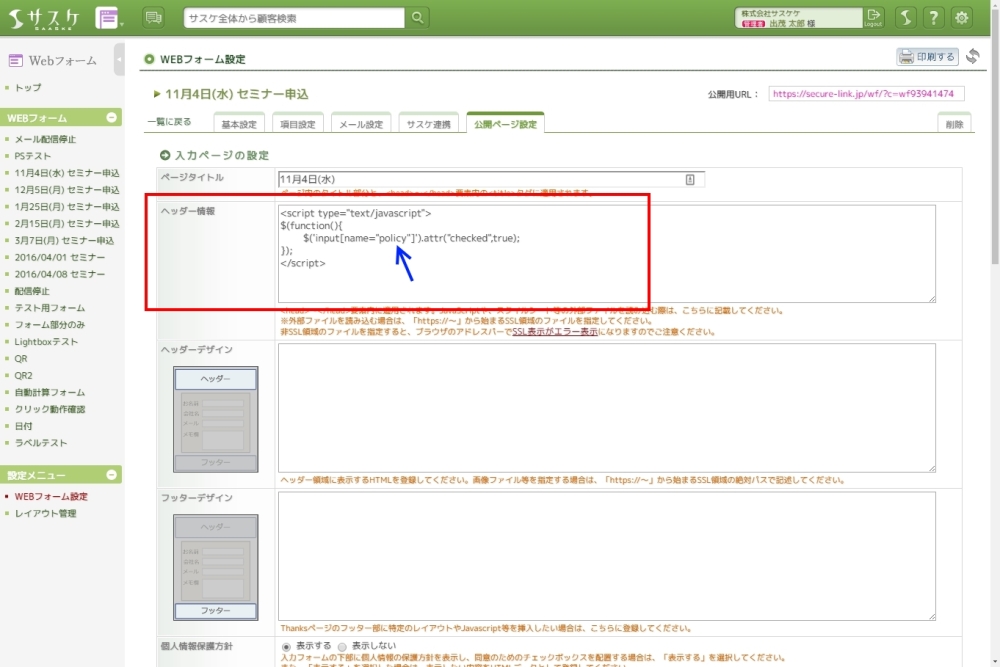Click the refresh arrows icon beside 印刷する
The image size is (1000, 667).
[972, 57]
